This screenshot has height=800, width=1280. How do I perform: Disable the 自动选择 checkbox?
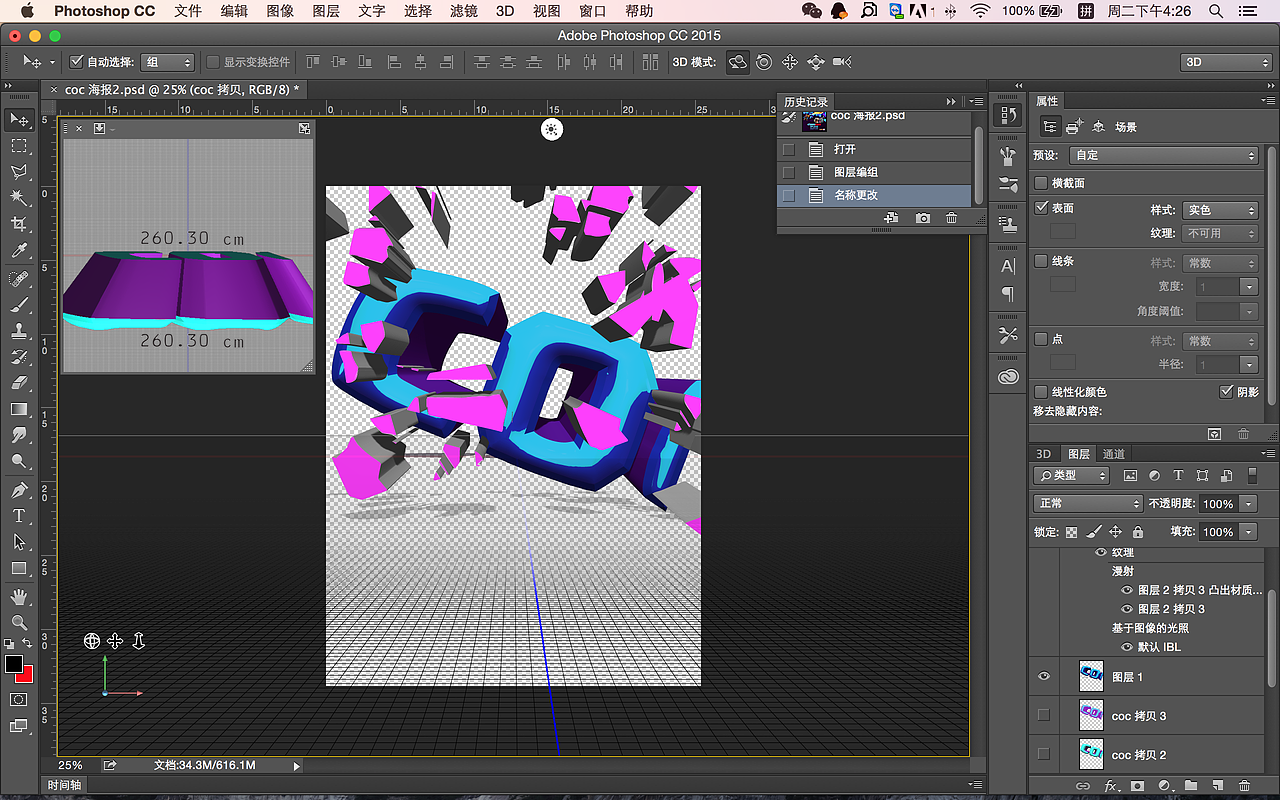click(x=76, y=62)
